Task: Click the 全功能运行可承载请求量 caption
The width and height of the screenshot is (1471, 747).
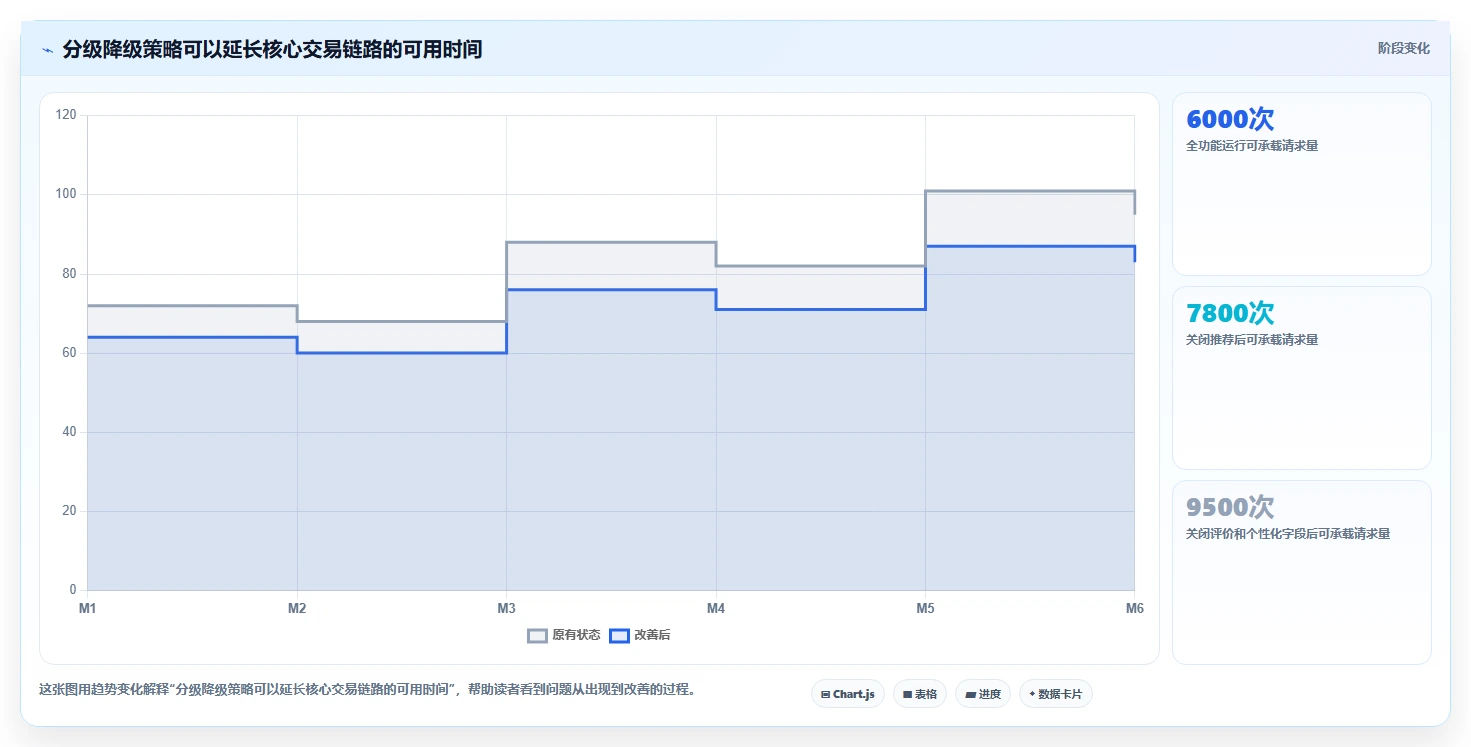Action: coord(1252,146)
